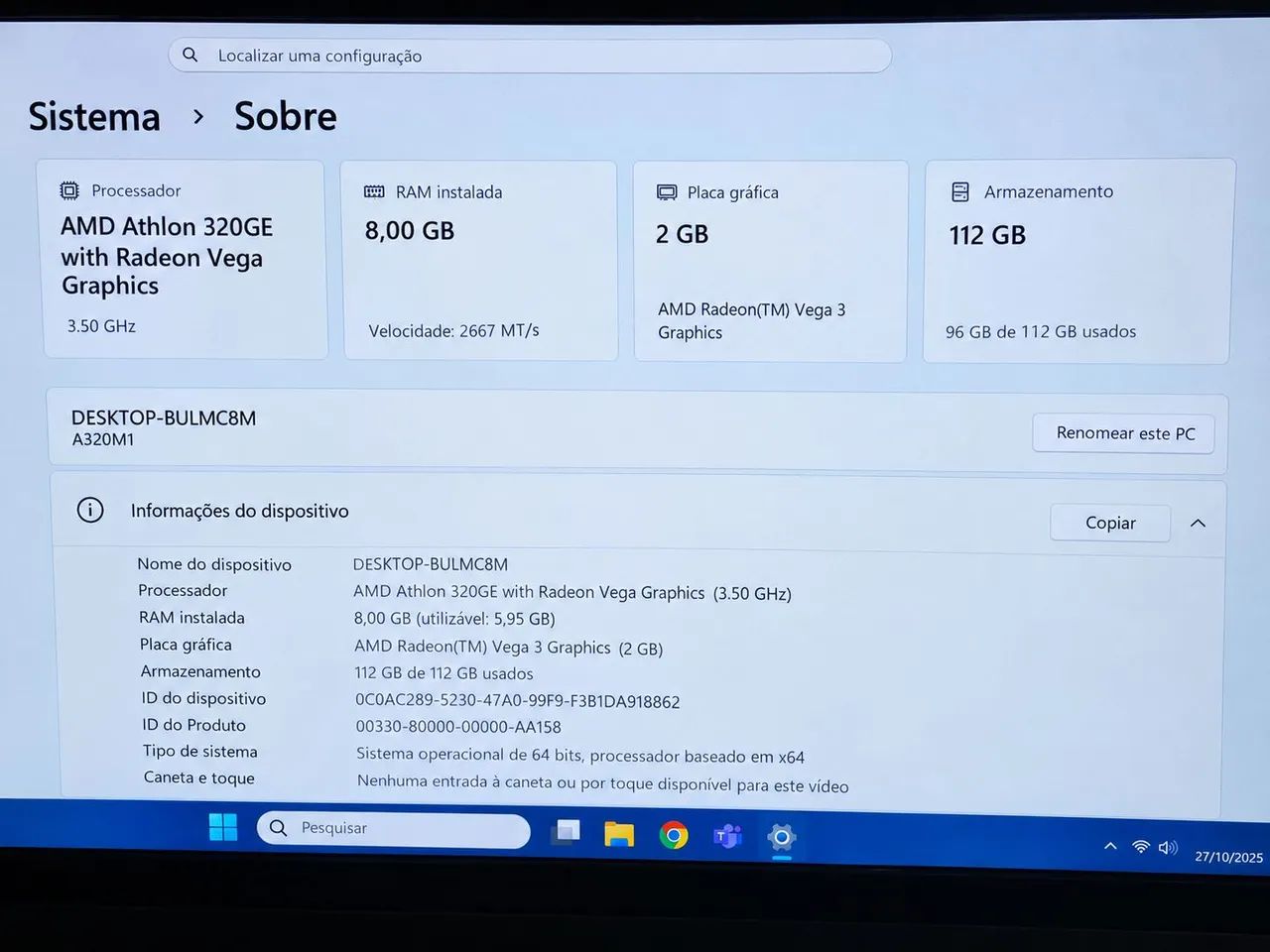Click the device information info icon
1270x952 pixels.
(x=90, y=510)
